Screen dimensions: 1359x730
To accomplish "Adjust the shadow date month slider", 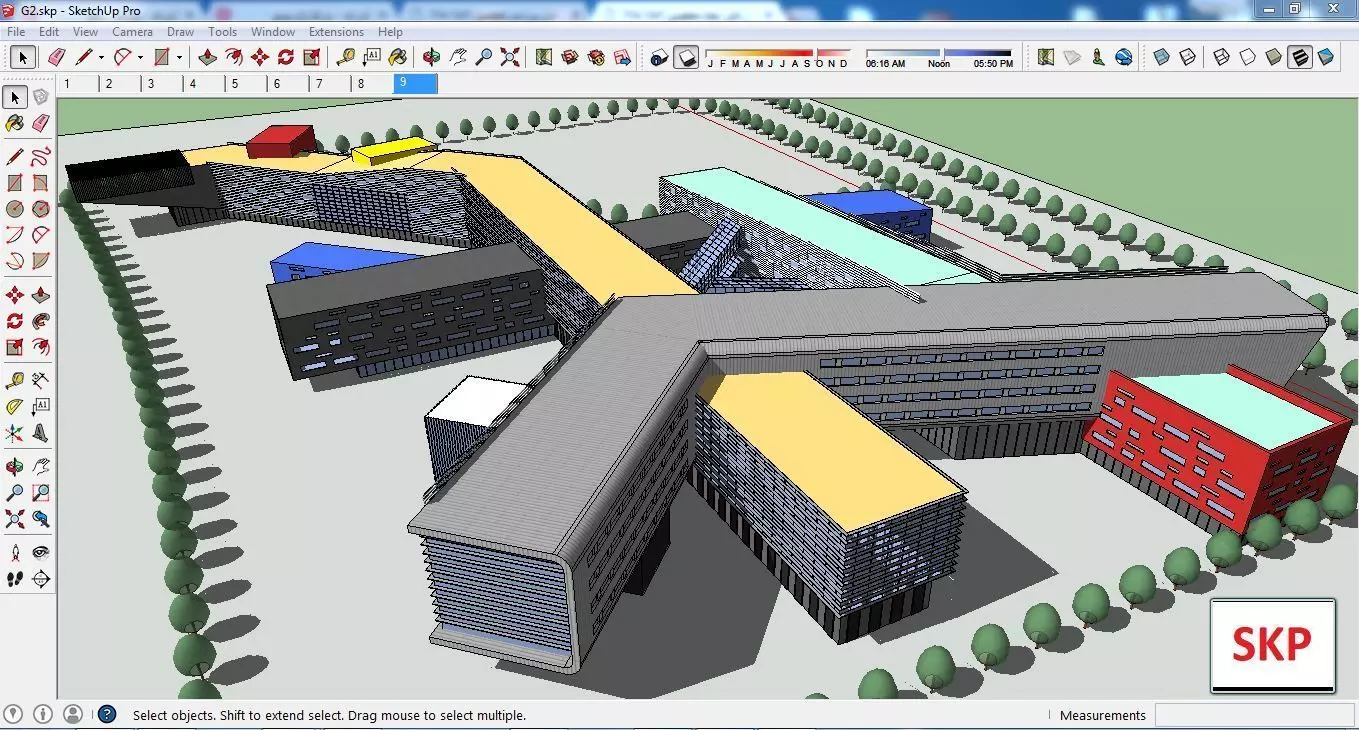I will 776,53.
